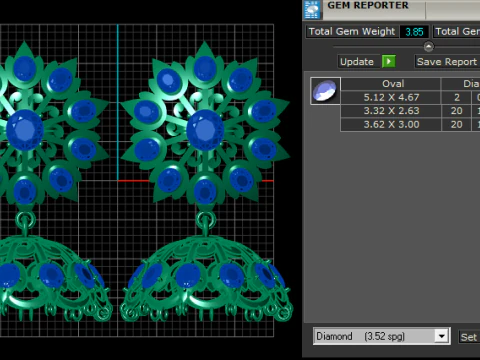This screenshot has width=480, height=360.
Task: Click quantity 20 in the 3.32 X 2.63 row
Action: pyautogui.click(x=457, y=111)
